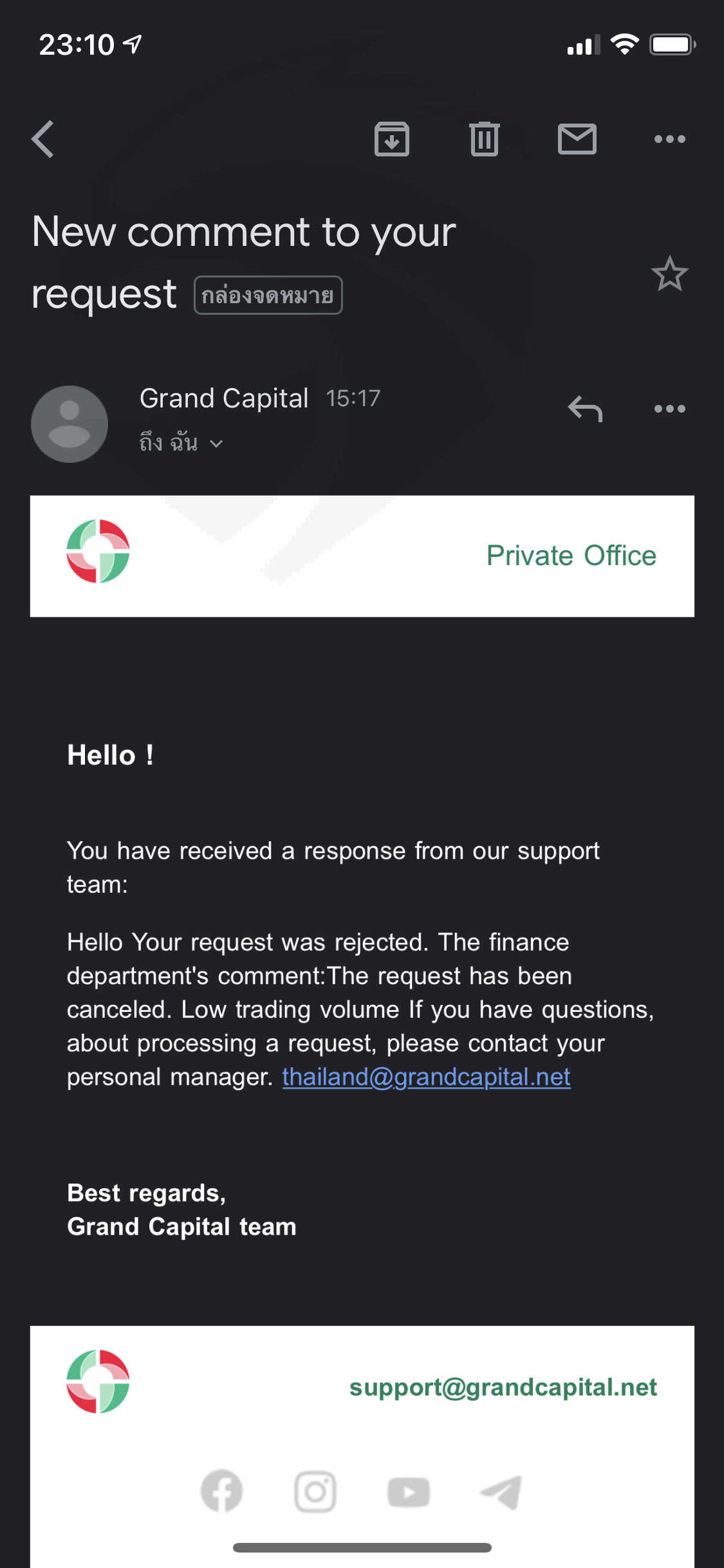724x1568 pixels.
Task: Star this email conversation
Action: tap(669, 274)
